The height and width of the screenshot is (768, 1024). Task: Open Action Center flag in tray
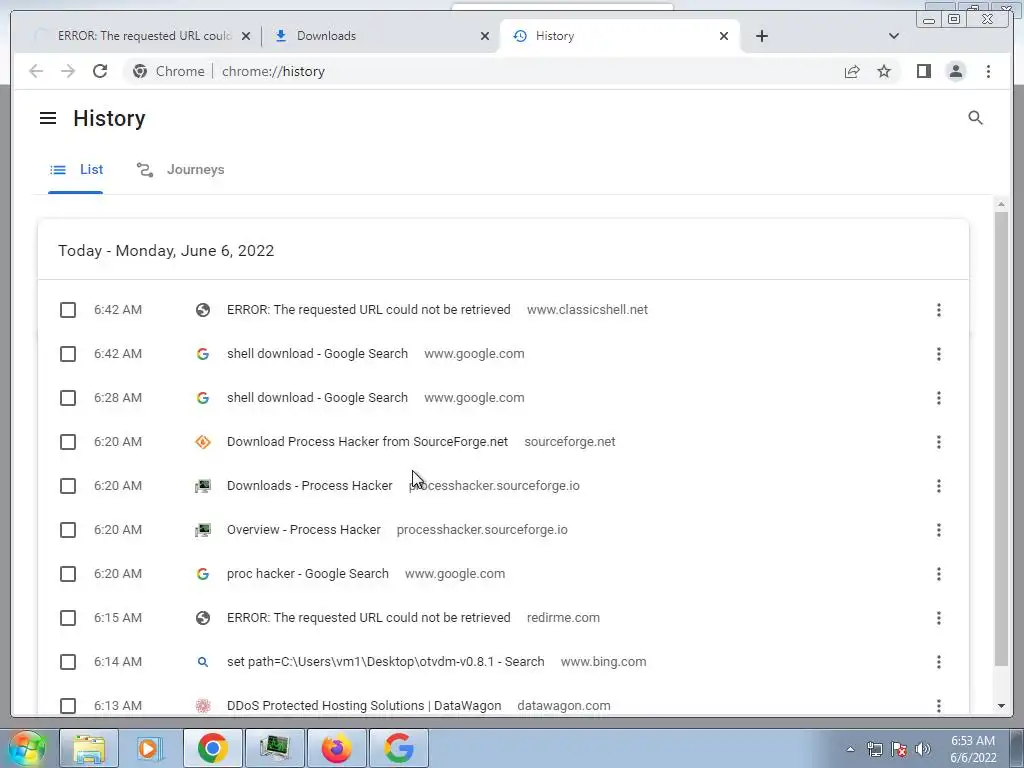click(899, 749)
